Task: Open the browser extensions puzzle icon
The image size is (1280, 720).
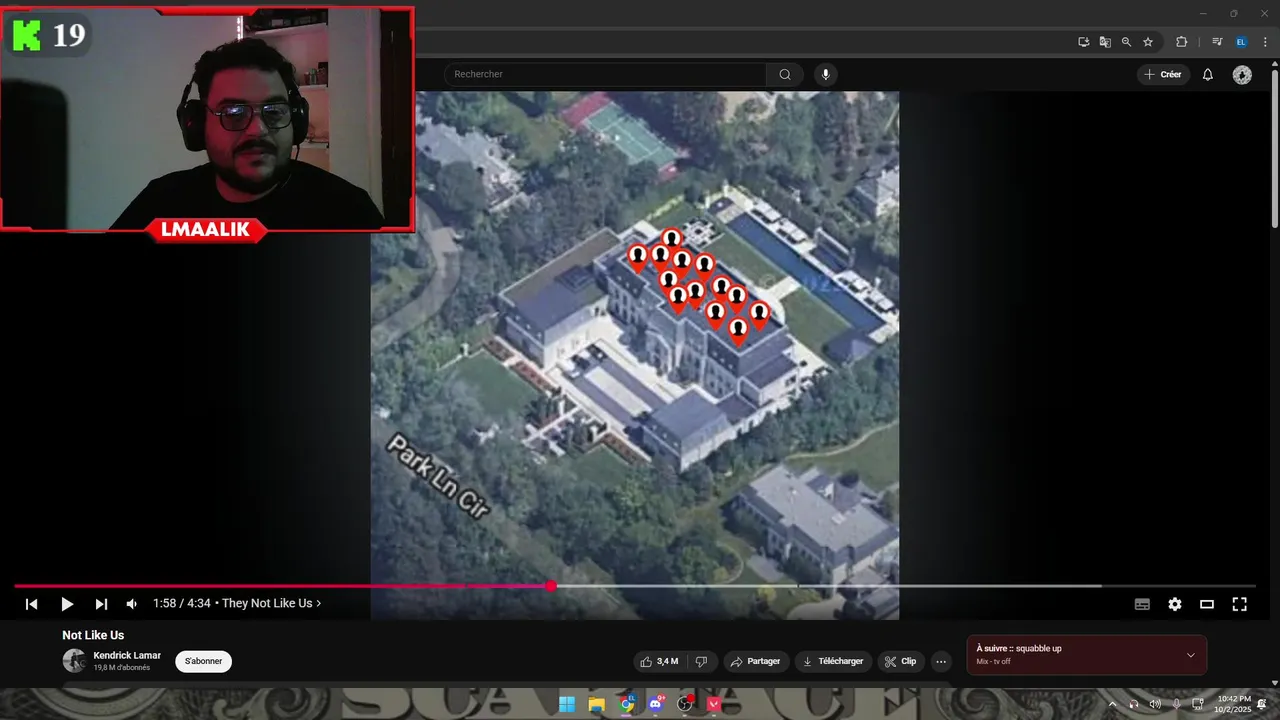Action: [1181, 42]
